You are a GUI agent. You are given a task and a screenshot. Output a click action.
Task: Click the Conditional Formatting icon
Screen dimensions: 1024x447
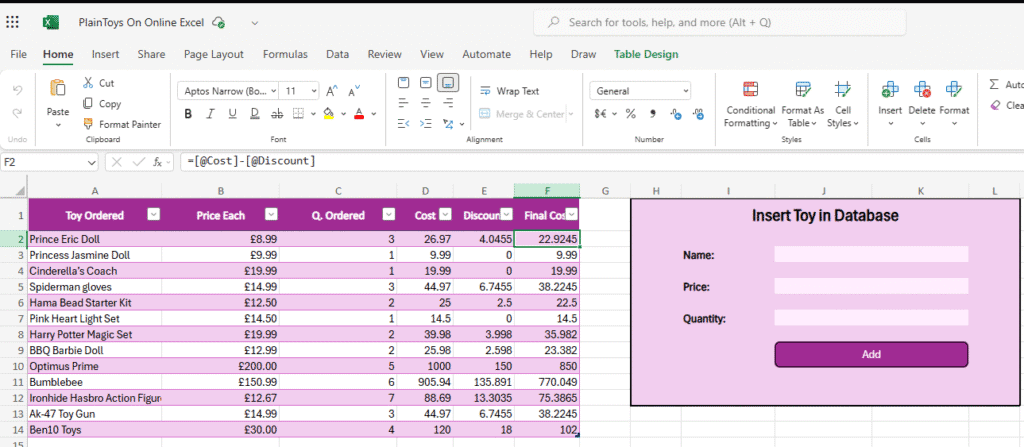750,91
